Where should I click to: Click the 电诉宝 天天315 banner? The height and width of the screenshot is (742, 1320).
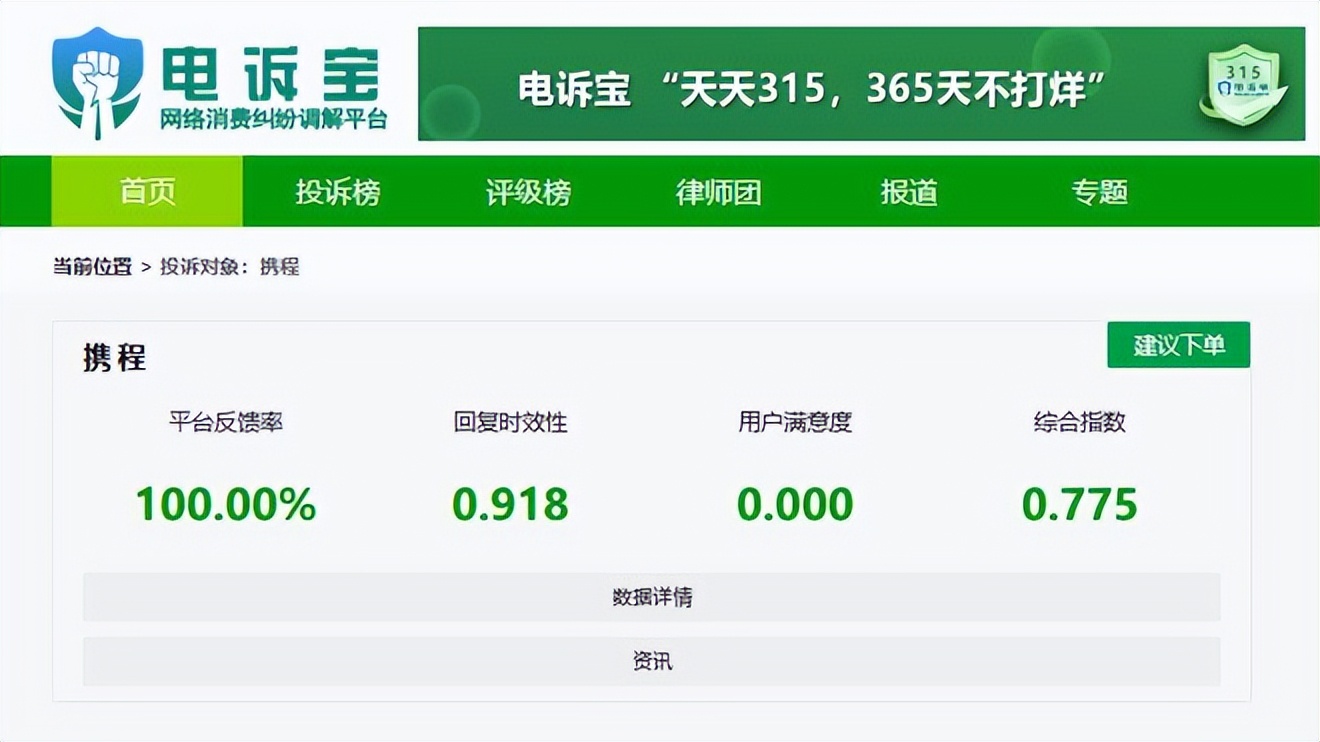pos(861,84)
